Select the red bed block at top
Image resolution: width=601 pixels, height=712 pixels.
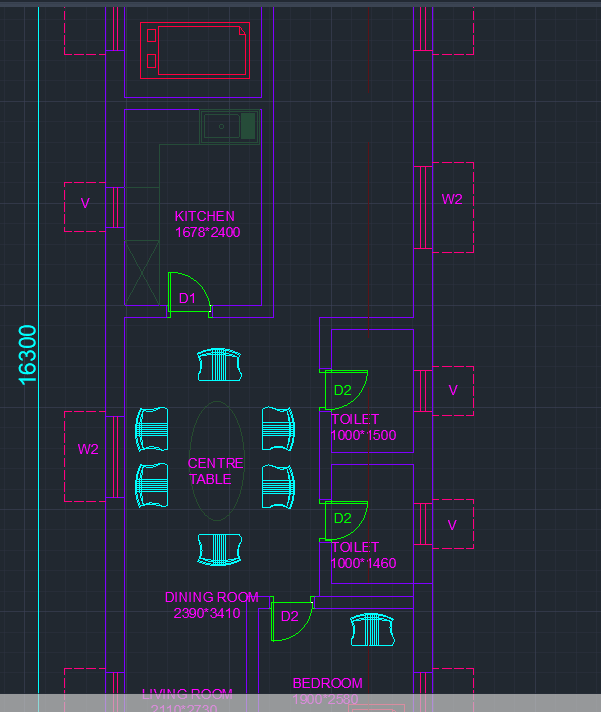coord(195,50)
